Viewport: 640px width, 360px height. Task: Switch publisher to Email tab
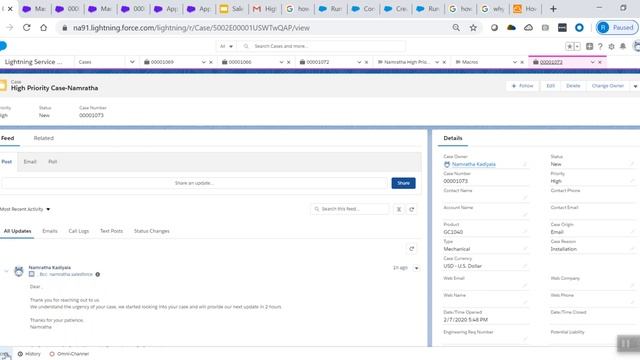(x=30, y=162)
